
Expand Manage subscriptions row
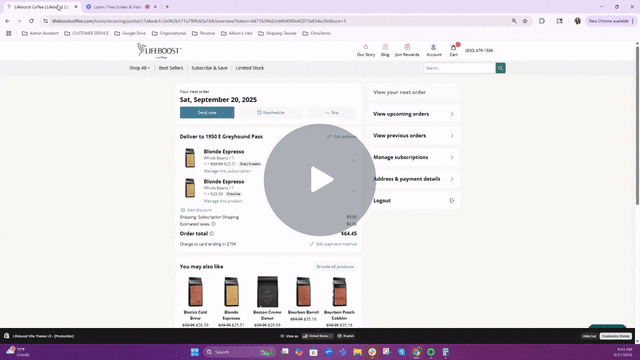point(413,157)
